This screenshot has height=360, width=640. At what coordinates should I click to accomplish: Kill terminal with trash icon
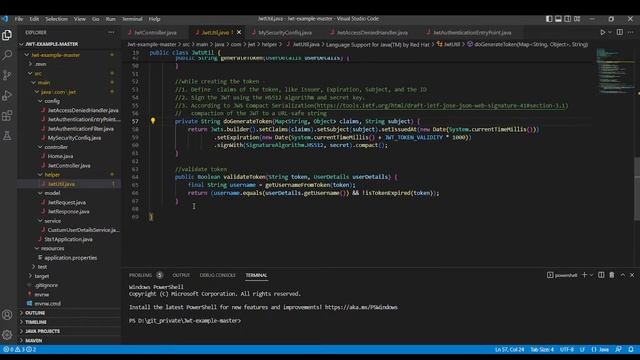pos(611,275)
